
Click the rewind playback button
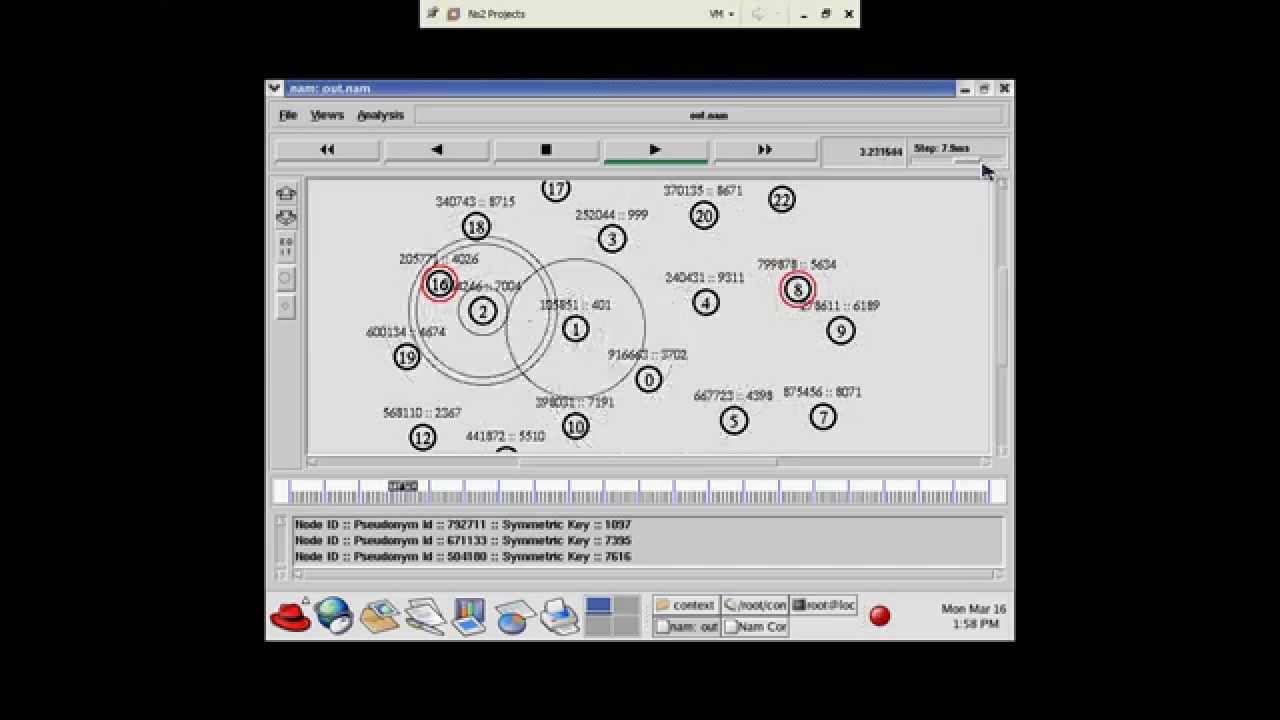click(327, 150)
